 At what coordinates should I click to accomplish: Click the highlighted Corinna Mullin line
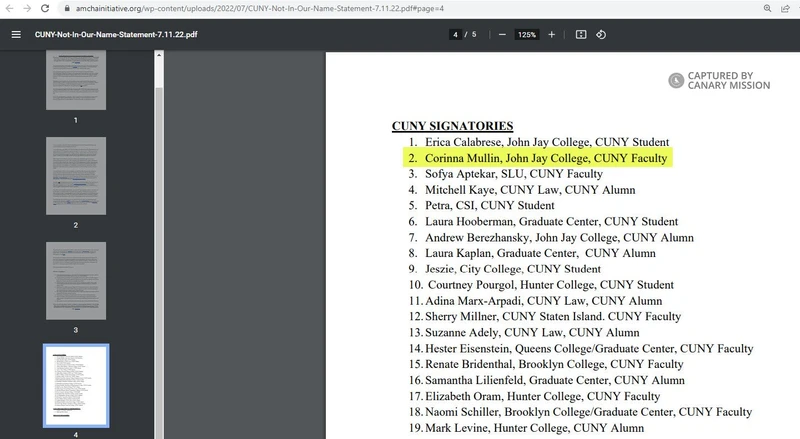(x=538, y=158)
